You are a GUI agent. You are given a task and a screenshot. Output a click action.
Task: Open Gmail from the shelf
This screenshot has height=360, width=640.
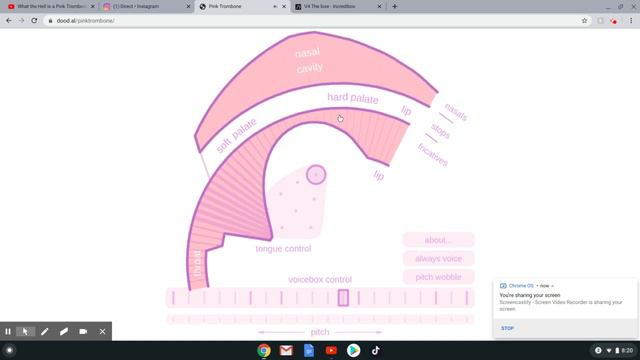point(286,350)
